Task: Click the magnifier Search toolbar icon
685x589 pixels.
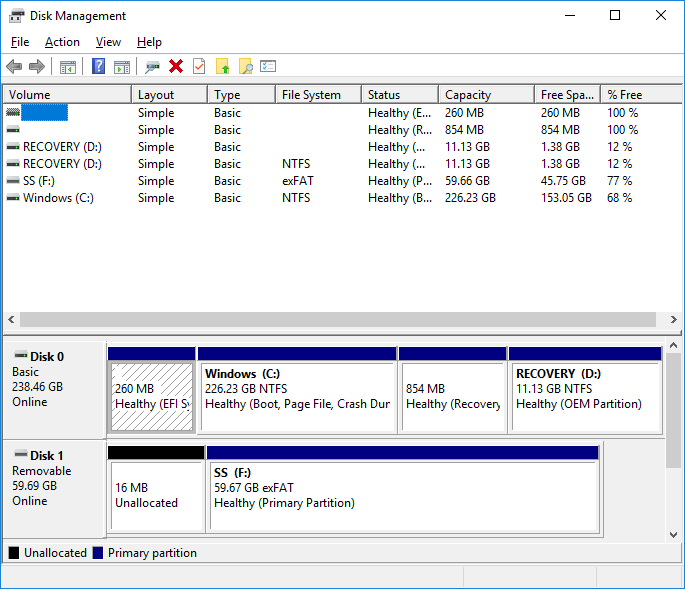Action: tap(245, 67)
